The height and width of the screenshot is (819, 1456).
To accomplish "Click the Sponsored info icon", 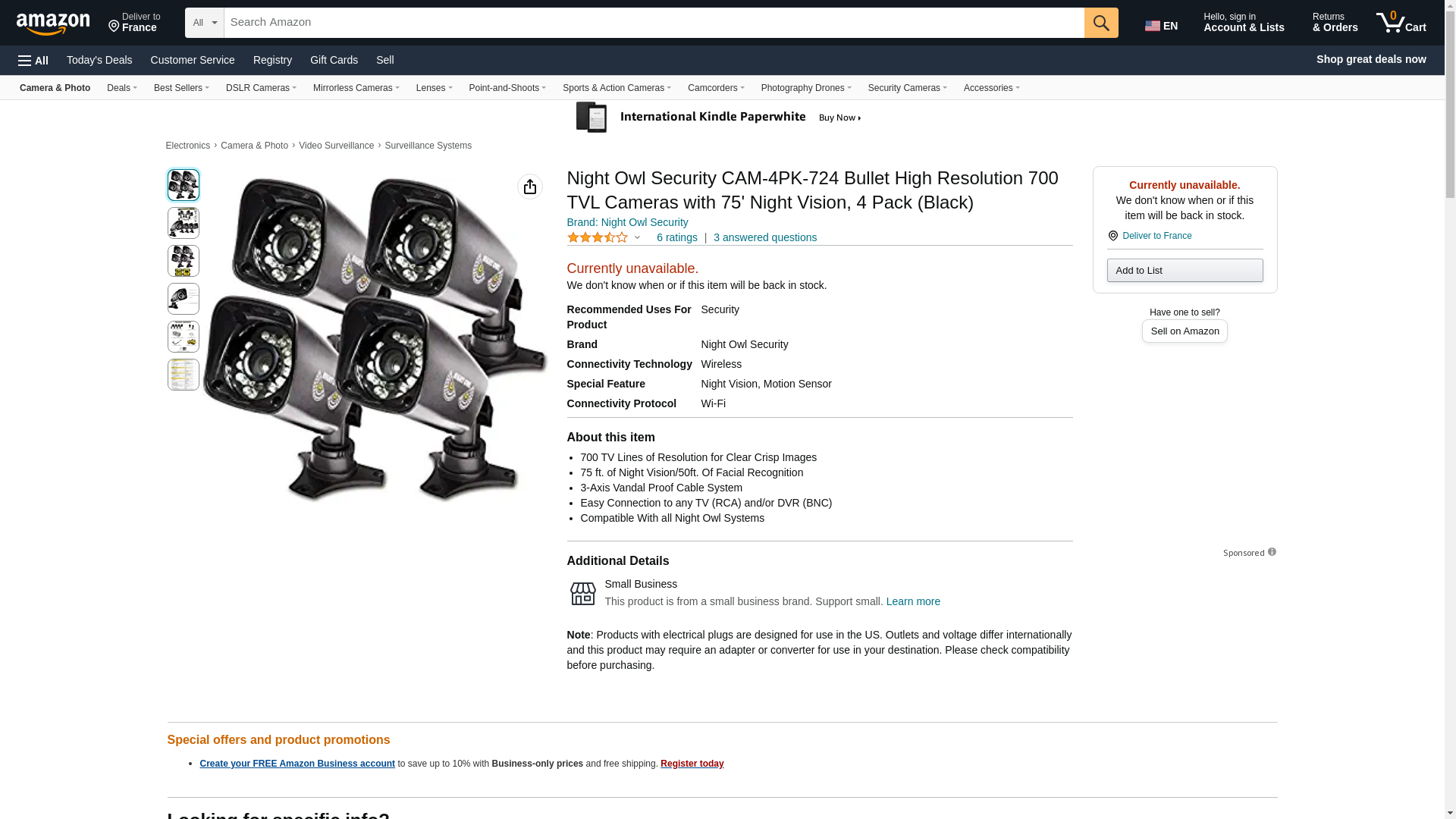I will pos(1272,552).
